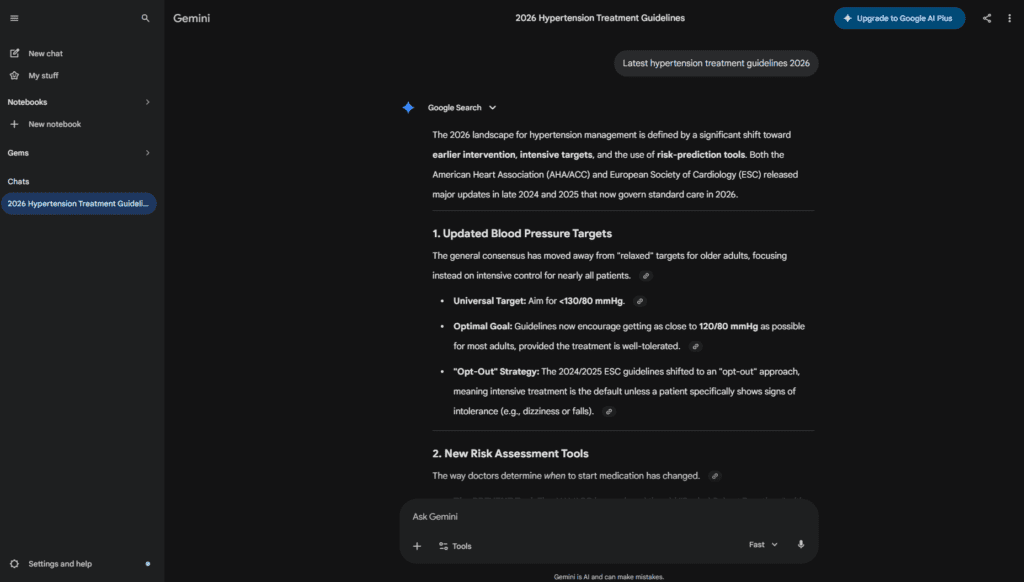Viewport: 1024px width, 582px height.
Task: Click the conversation title at top
Action: pyautogui.click(x=600, y=18)
